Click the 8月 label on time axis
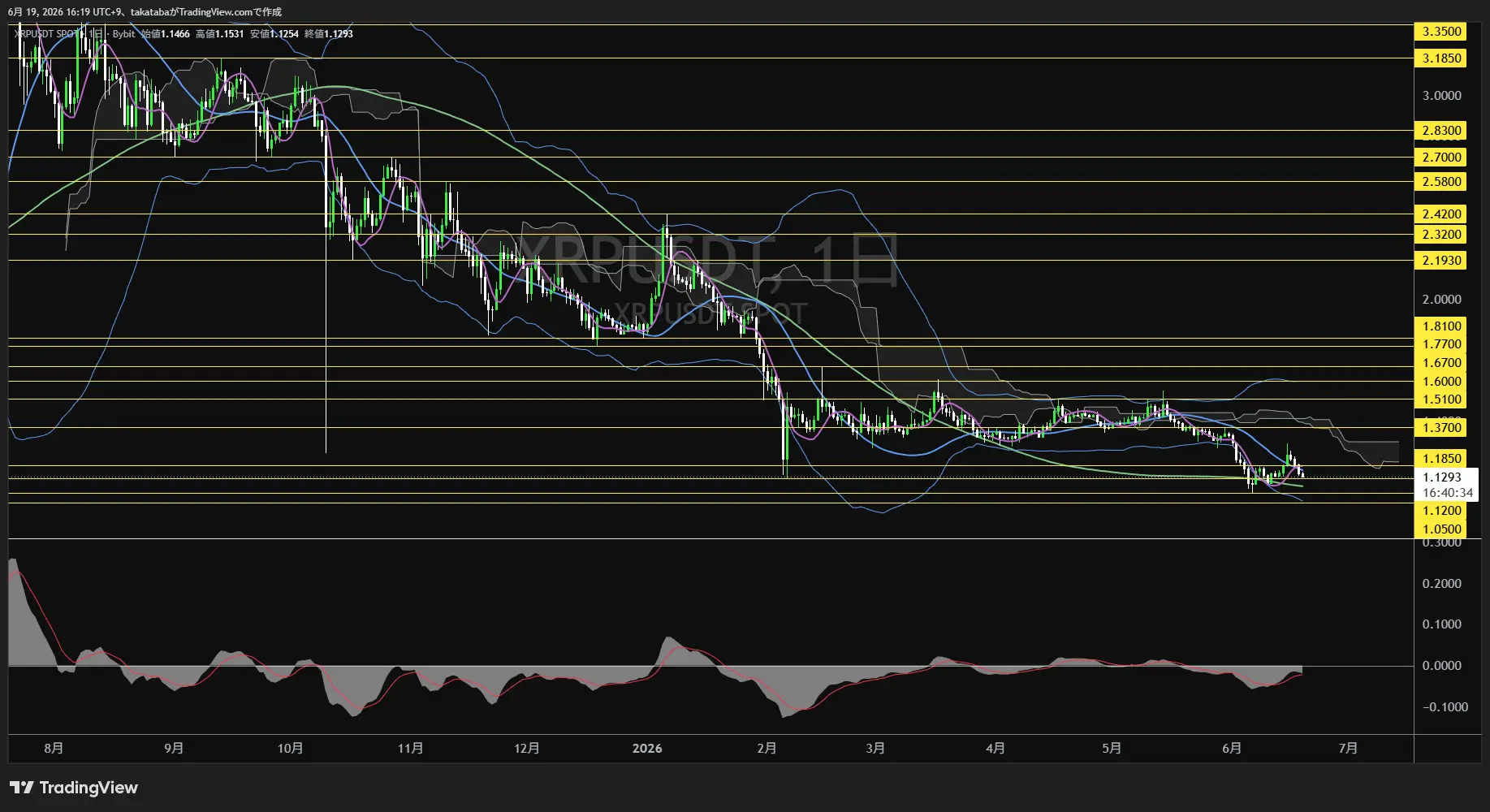This screenshot has width=1490, height=812. coord(54,749)
